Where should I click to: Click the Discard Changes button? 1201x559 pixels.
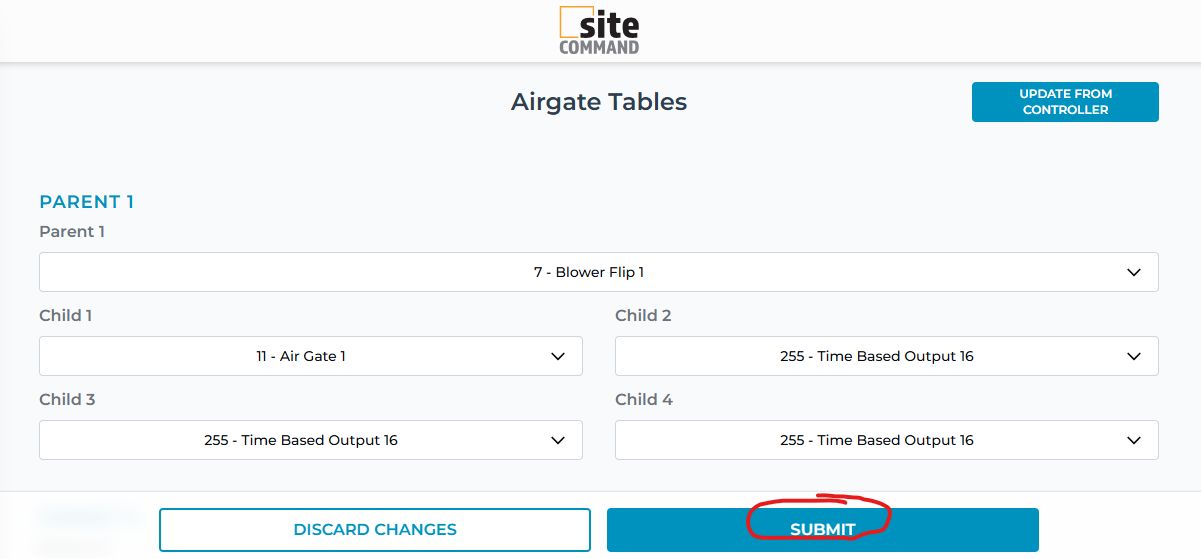(x=375, y=530)
